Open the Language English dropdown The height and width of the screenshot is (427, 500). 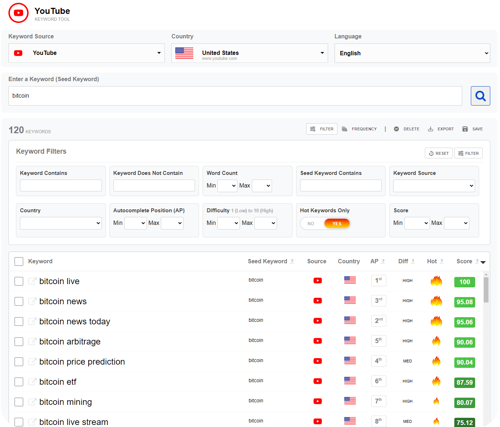pos(412,53)
